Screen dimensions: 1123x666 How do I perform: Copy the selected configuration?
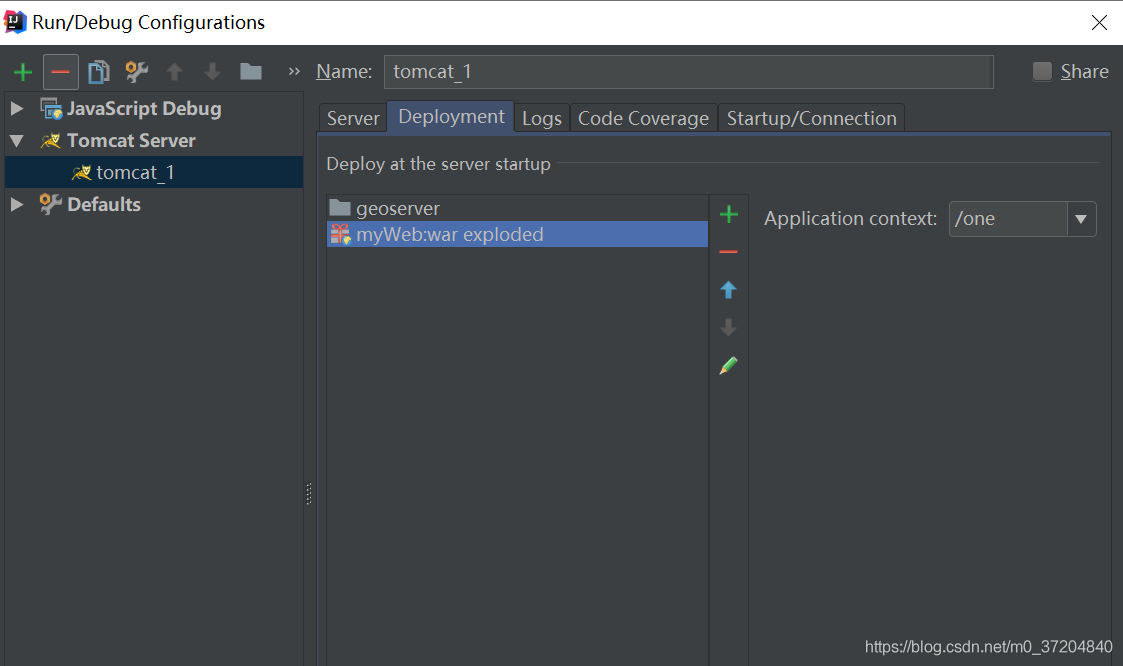[98, 72]
